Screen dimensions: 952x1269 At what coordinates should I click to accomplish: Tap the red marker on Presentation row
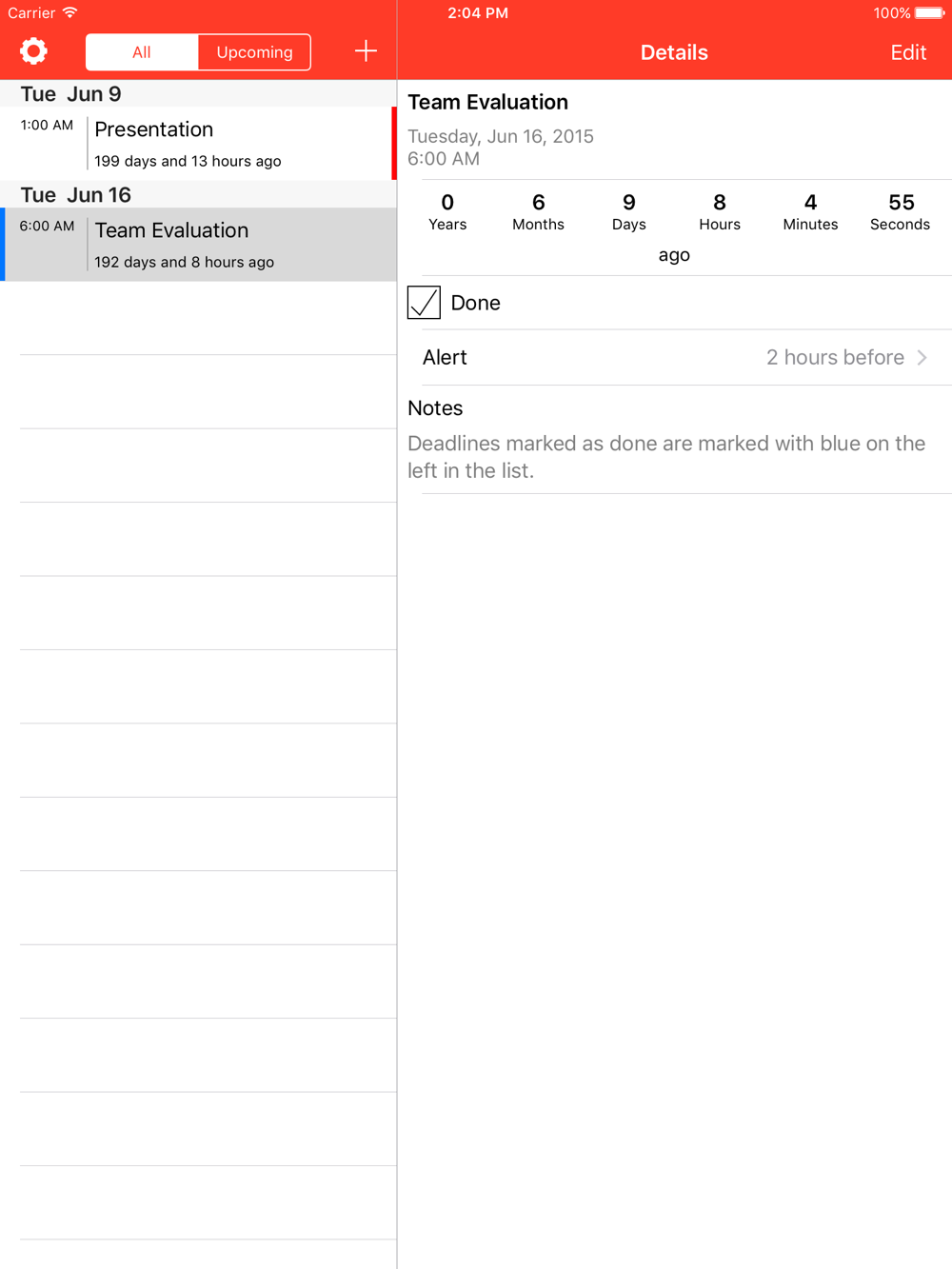(394, 144)
